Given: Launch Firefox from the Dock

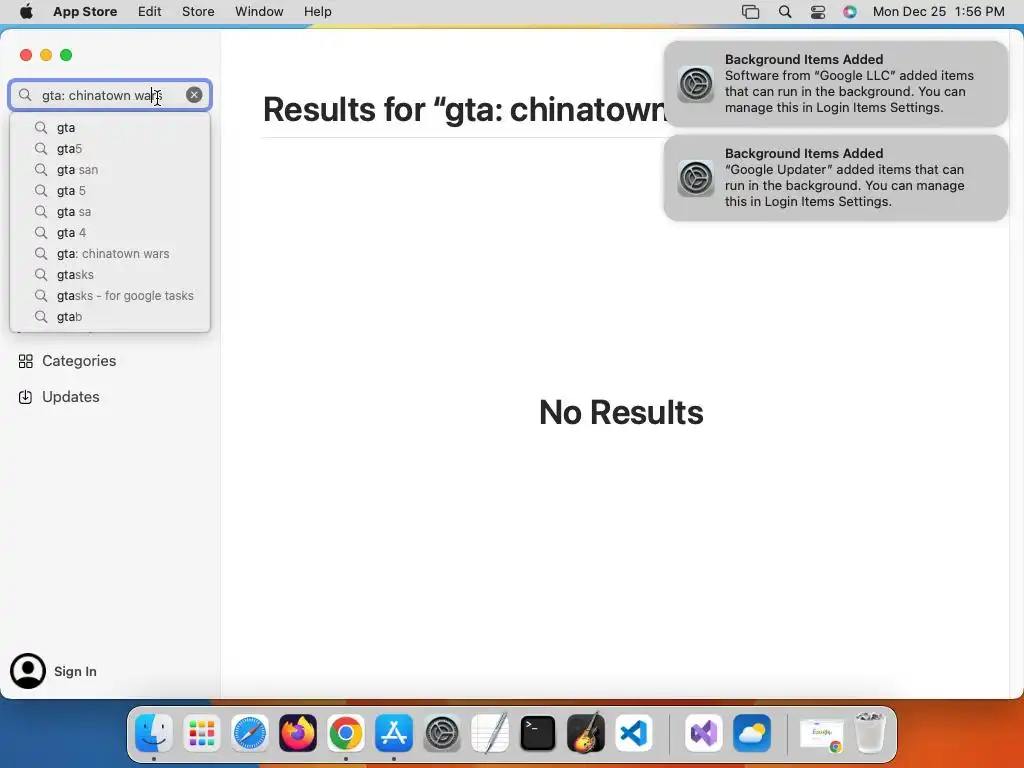Looking at the screenshot, I should (x=298, y=733).
